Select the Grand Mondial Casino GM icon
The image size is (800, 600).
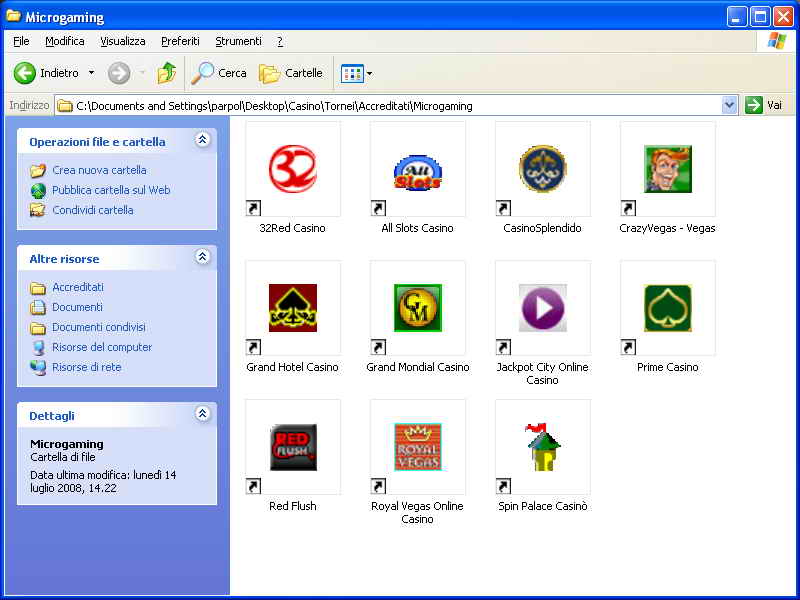[418, 308]
